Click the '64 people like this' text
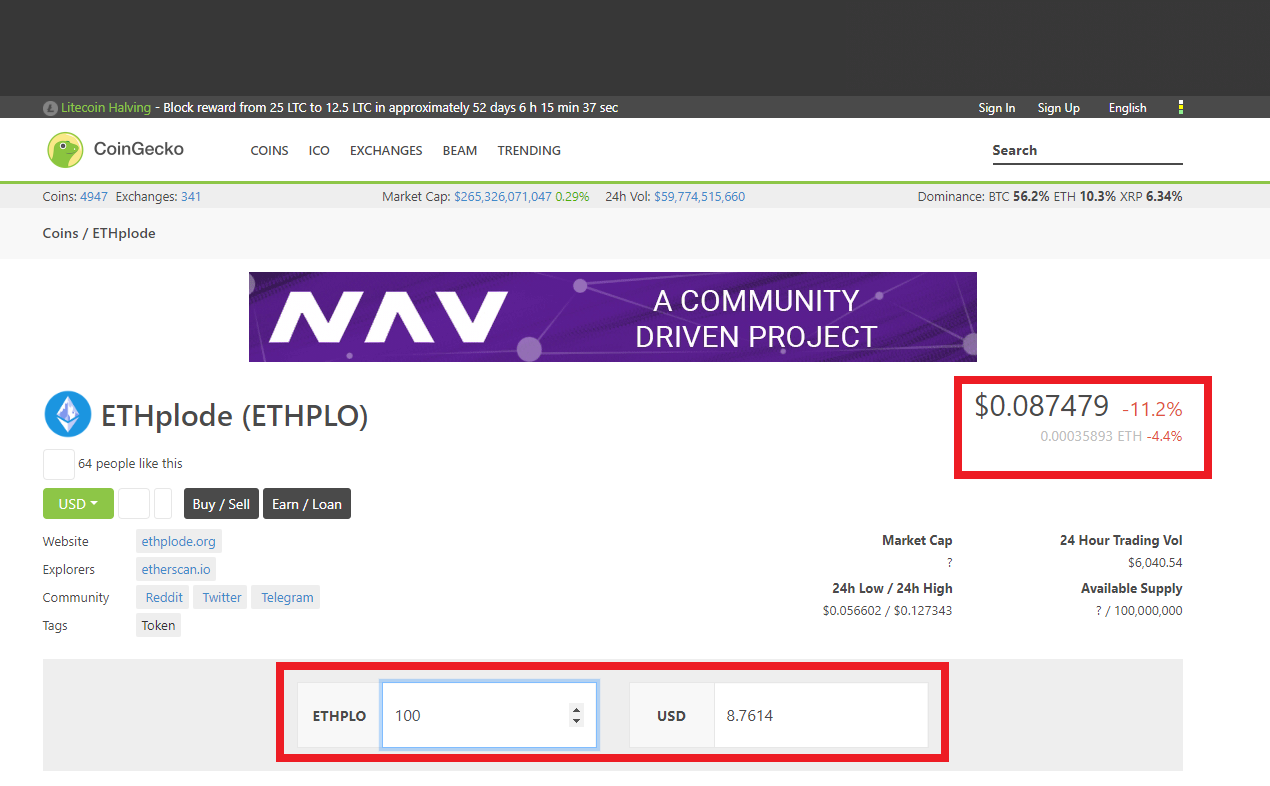This screenshot has width=1270, height=786. tap(130, 464)
